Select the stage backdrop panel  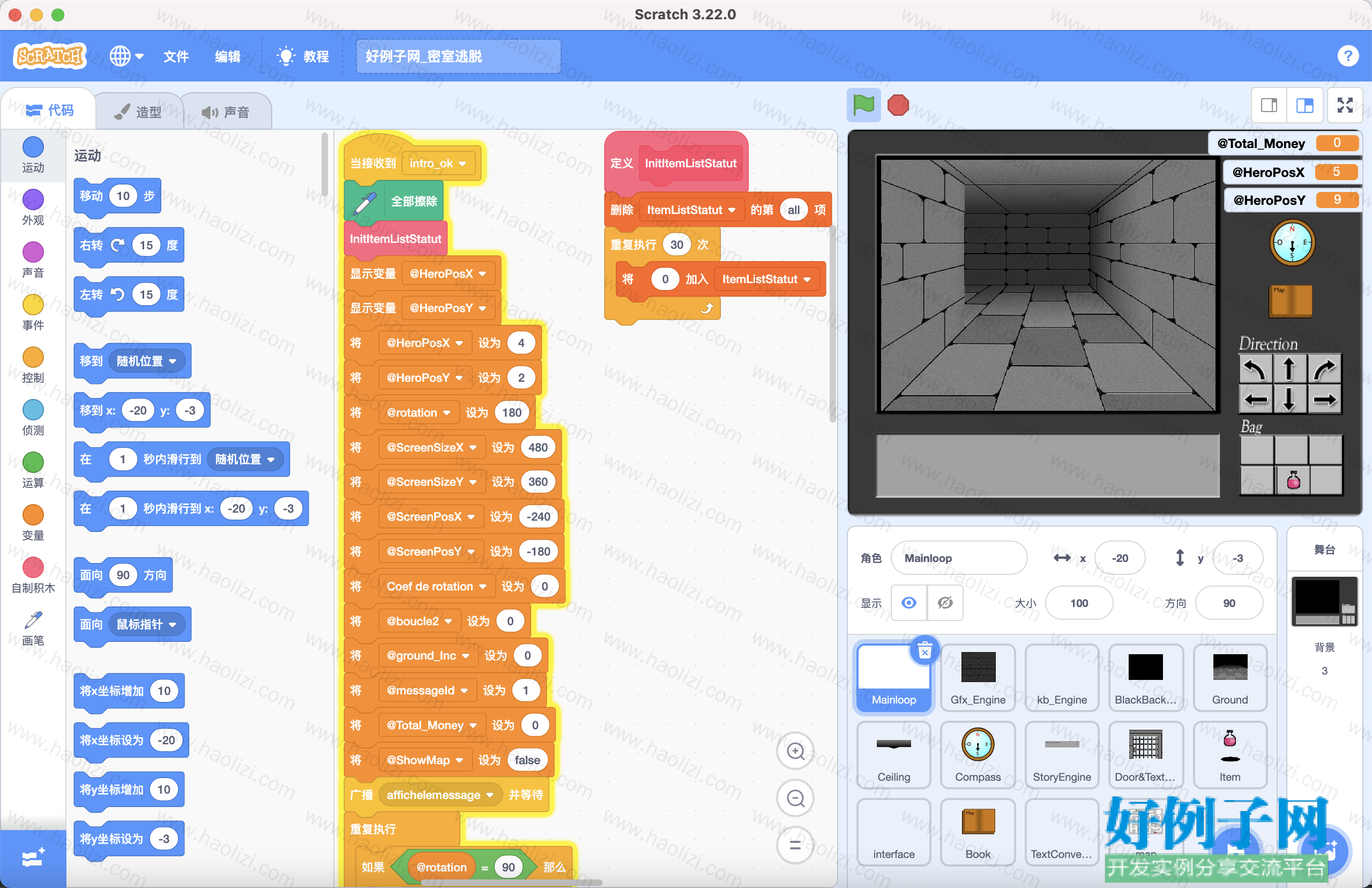pos(1324,601)
